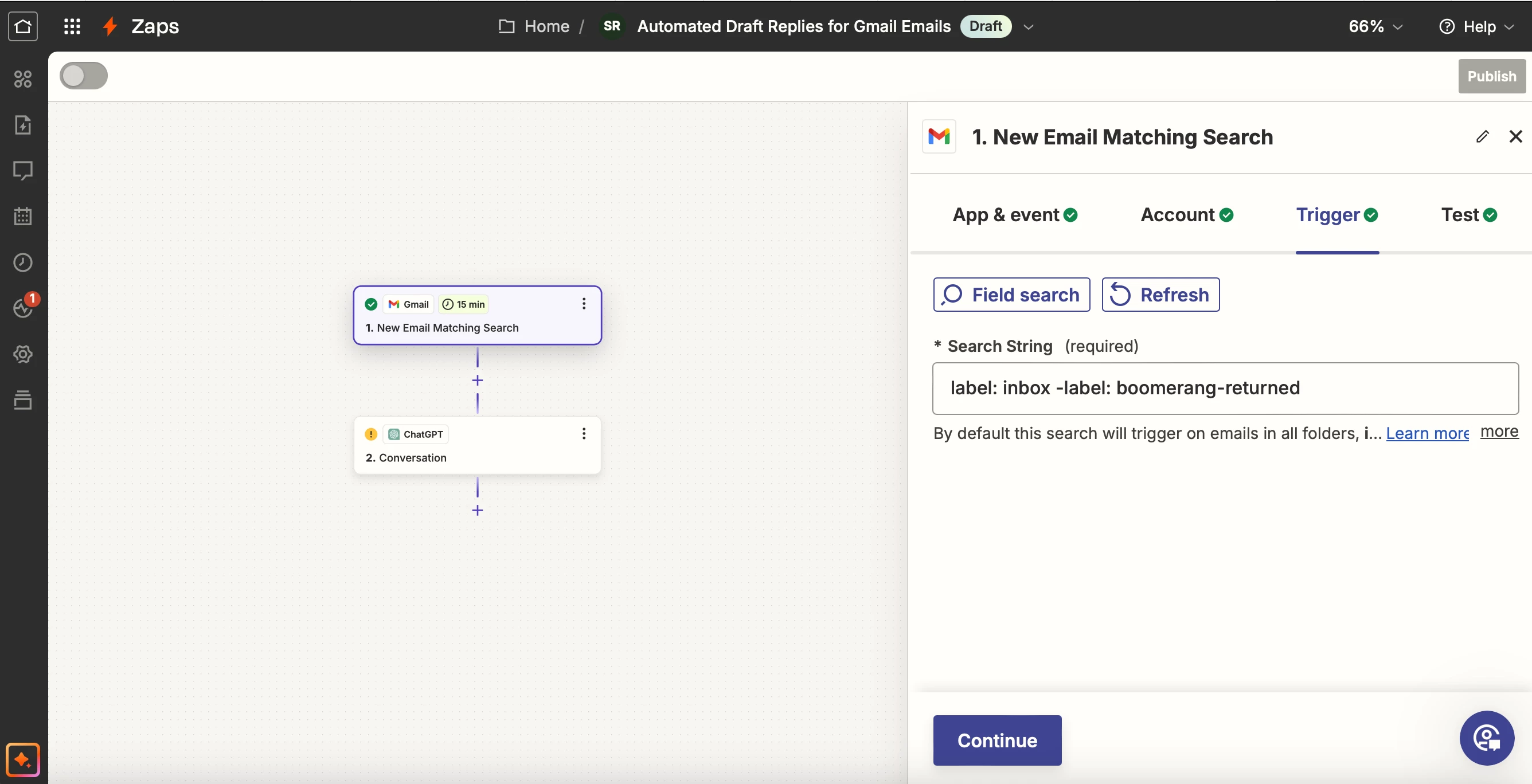The height and width of the screenshot is (784, 1532).
Task: Open the notes comment icon in sidebar
Action: 22,171
